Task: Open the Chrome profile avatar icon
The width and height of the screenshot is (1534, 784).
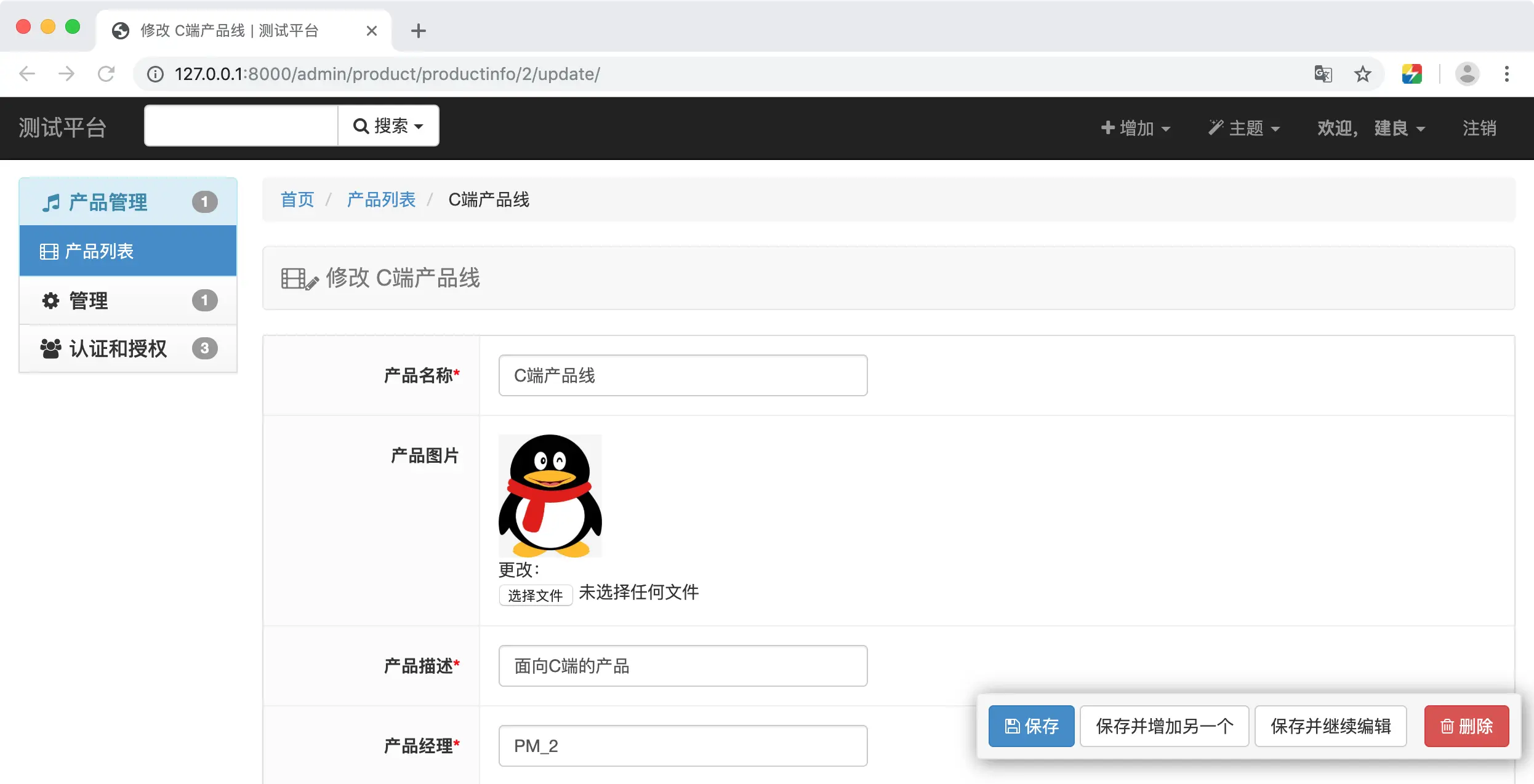Action: [1467, 74]
